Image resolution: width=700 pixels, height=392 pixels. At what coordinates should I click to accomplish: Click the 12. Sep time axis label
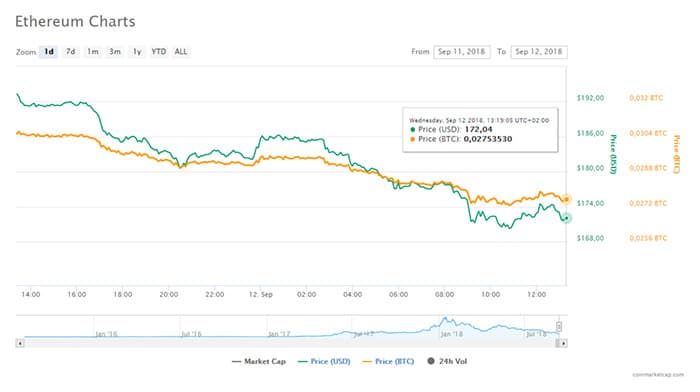tap(261, 295)
